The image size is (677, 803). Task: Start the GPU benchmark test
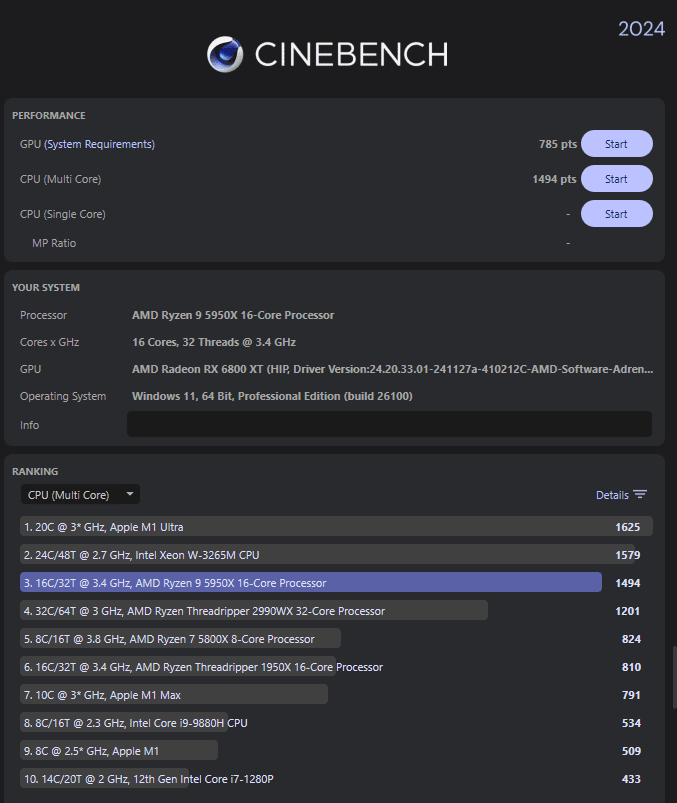617,144
